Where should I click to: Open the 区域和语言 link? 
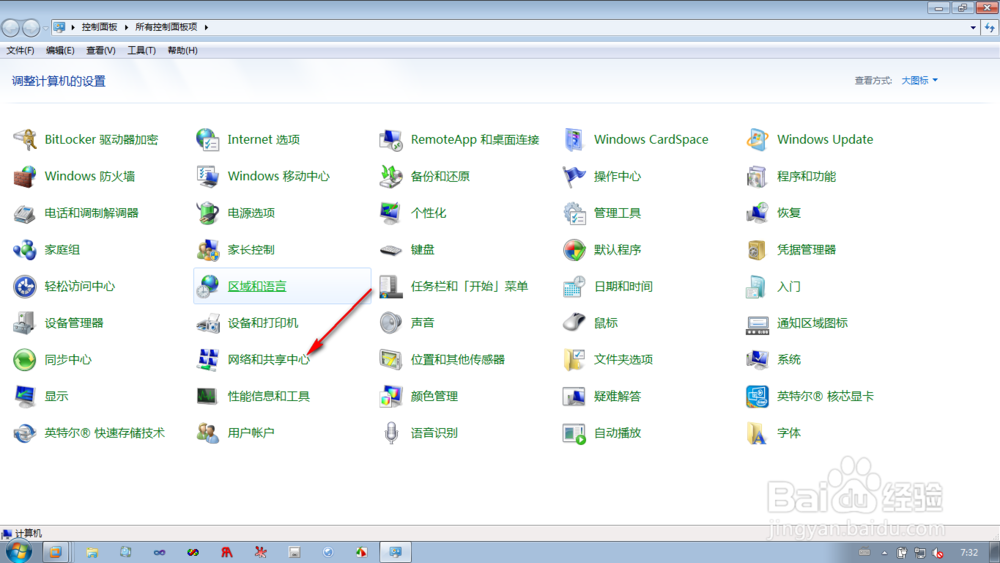(257, 286)
